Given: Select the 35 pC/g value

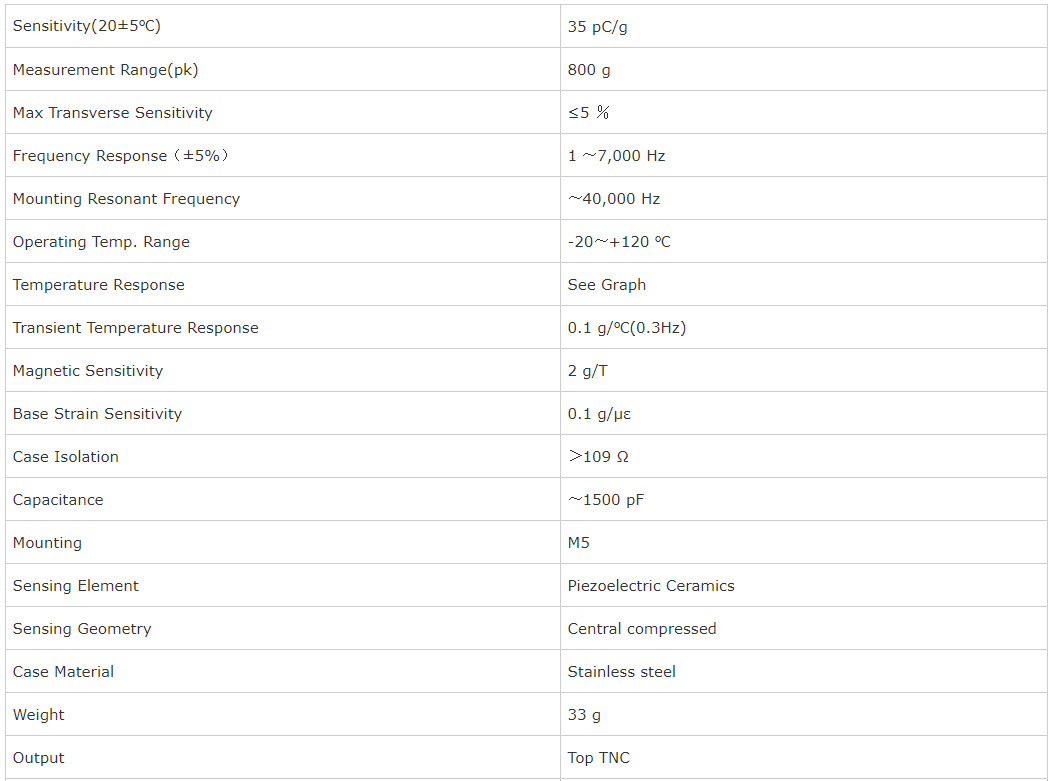Looking at the screenshot, I should 597,27.
